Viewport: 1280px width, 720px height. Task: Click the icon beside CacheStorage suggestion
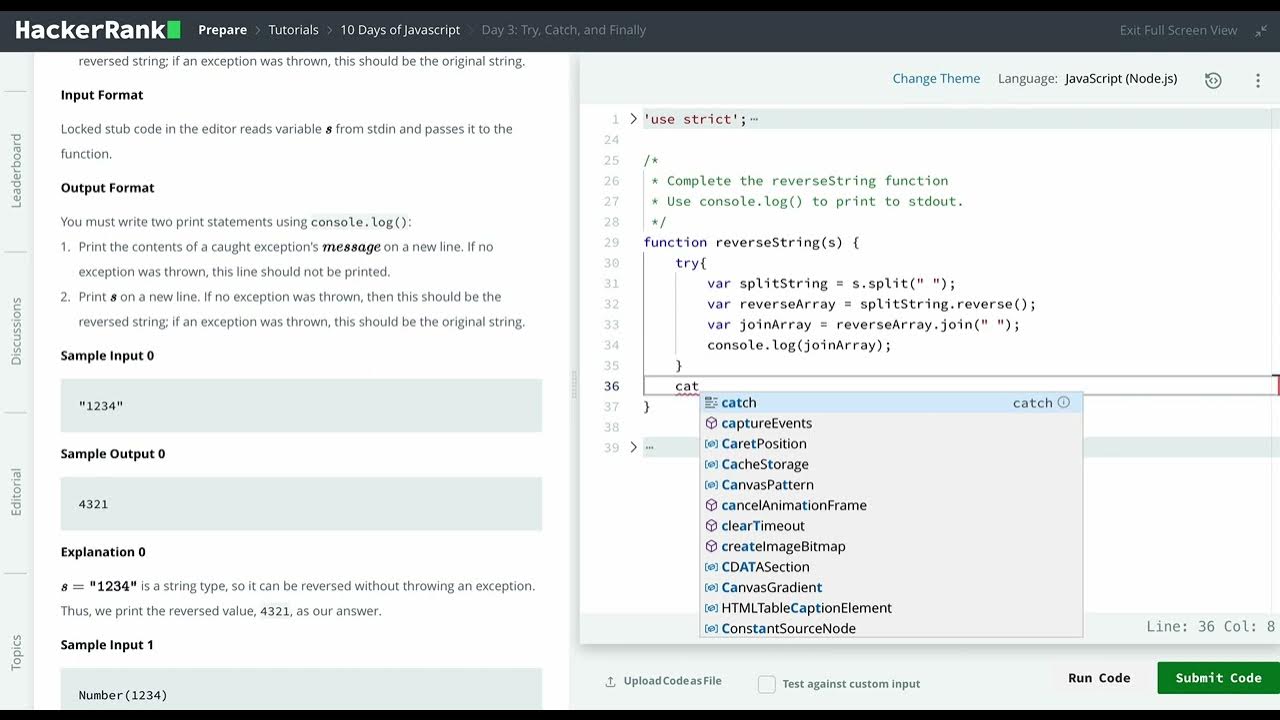711,464
